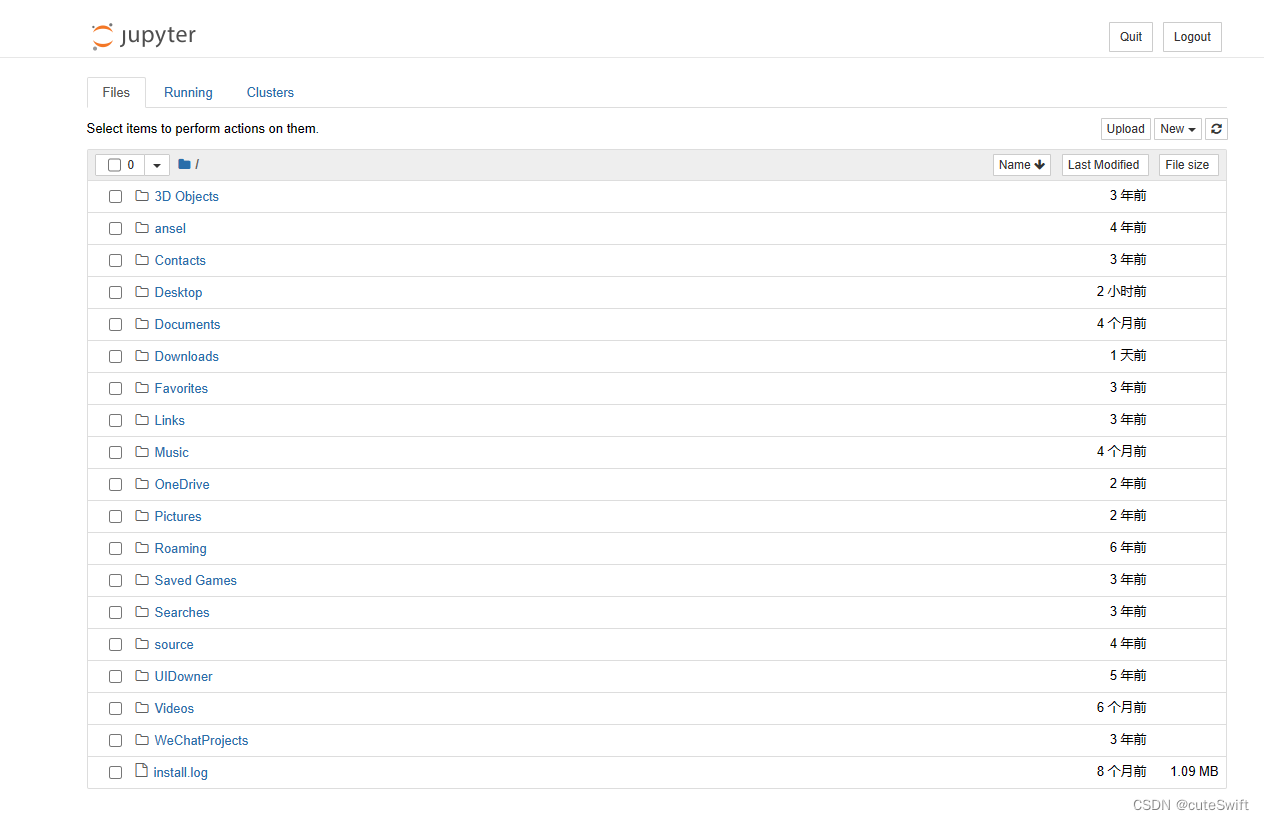Image resolution: width=1264 pixels, height=820 pixels.
Task: Sort the list by Name
Action: (x=1022, y=165)
